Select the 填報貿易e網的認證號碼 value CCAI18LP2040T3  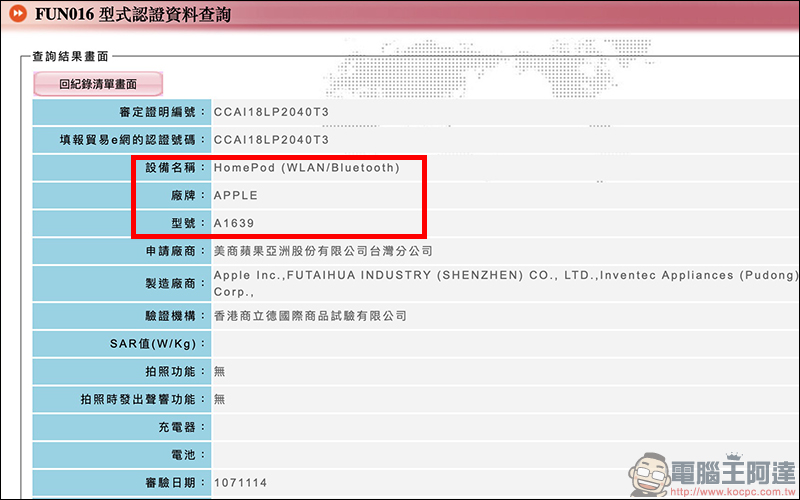pyautogui.click(x=271, y=140)
